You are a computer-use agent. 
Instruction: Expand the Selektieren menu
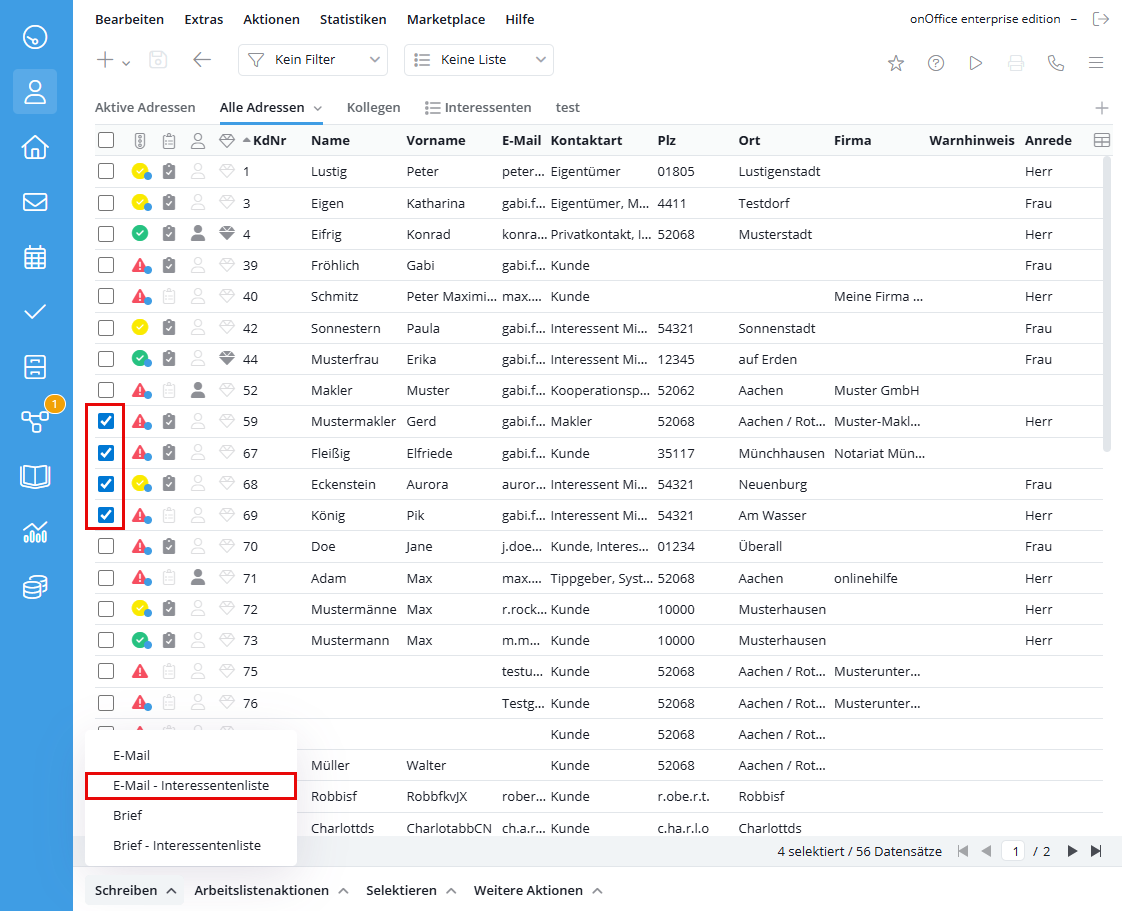[411, 890]
